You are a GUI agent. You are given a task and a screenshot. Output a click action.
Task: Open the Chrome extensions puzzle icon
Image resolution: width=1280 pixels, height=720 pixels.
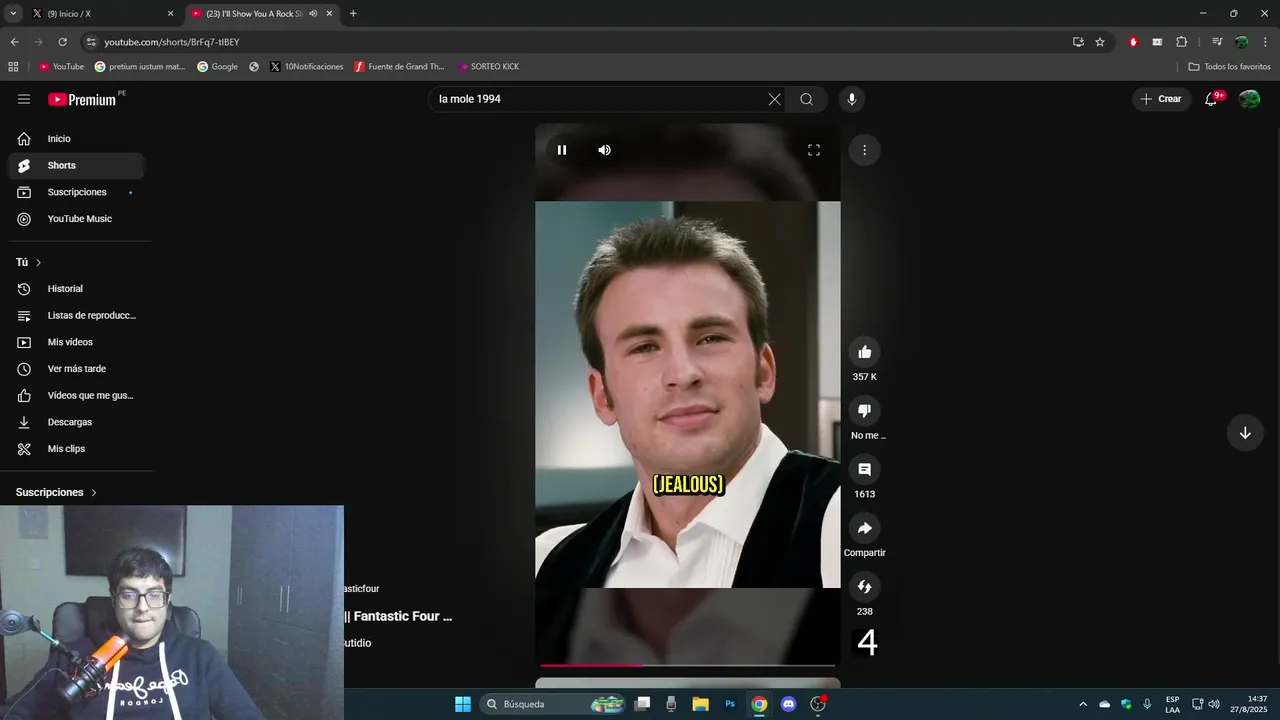pos(1181,42)
